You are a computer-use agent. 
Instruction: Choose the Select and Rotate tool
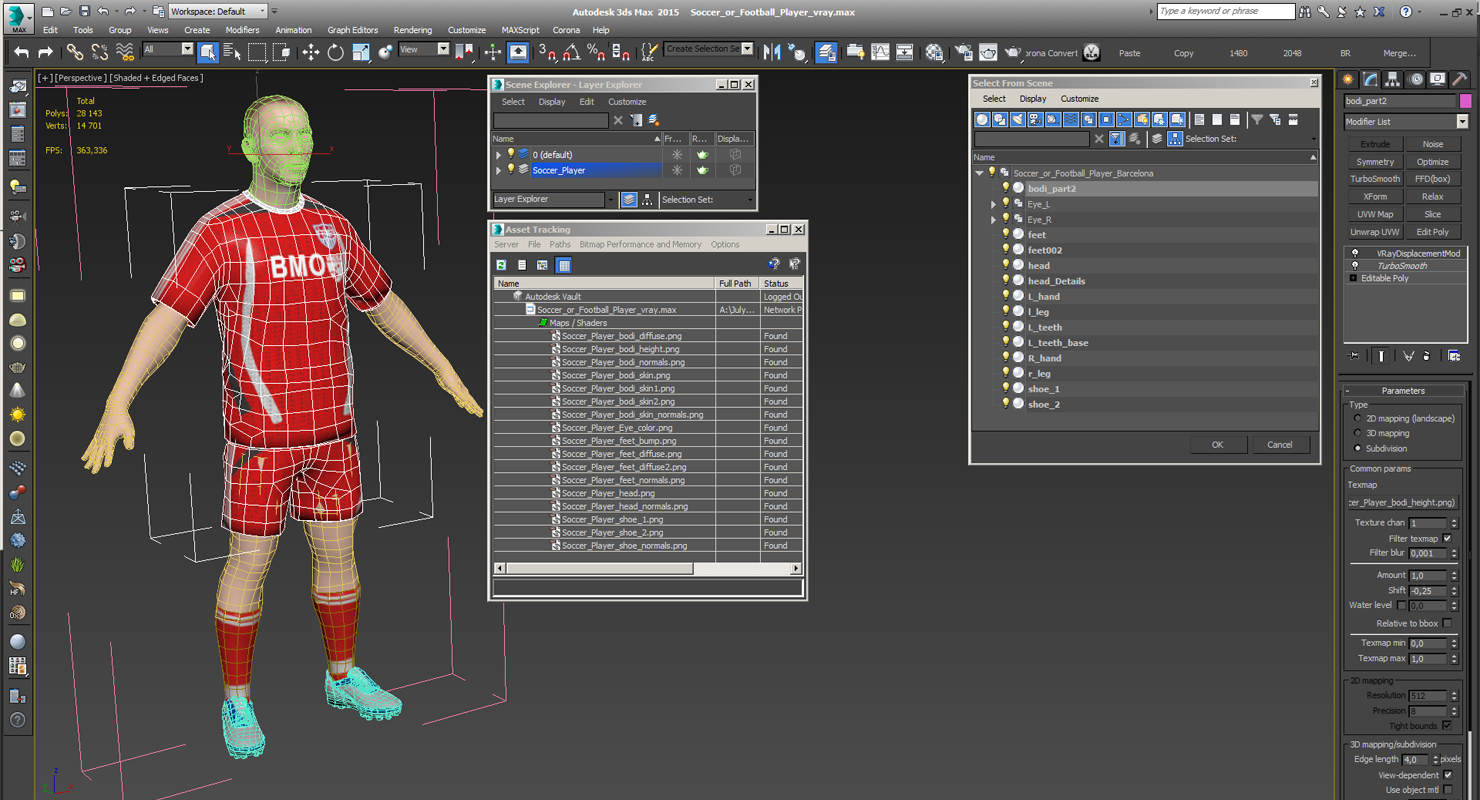[336, 52]
